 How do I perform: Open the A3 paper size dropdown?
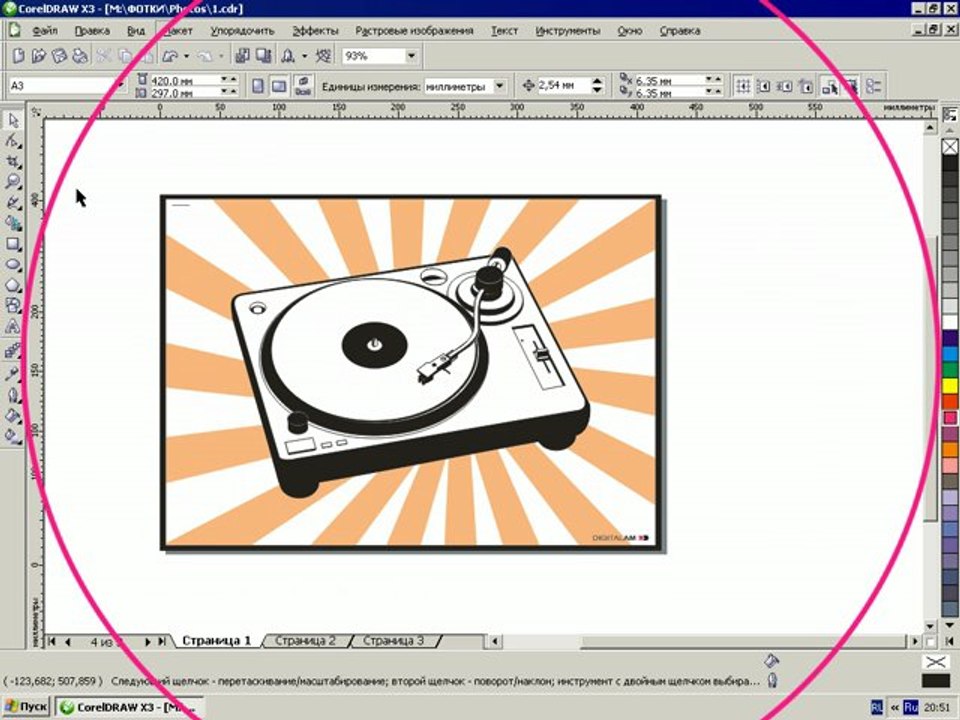[x=119, y=86]
